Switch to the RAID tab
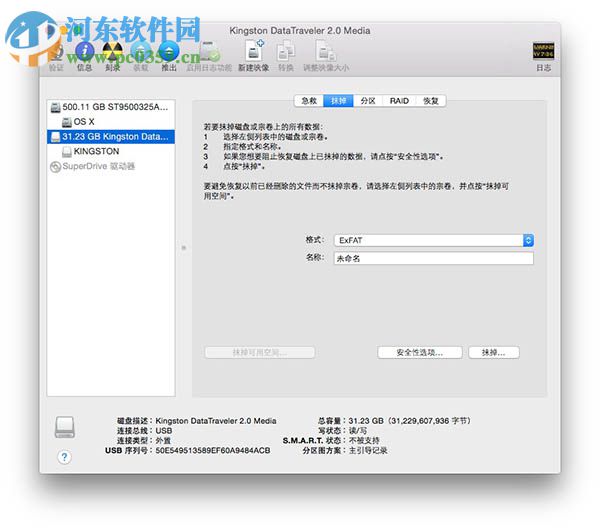The height and width of the screenshot is (530, 600). coord(399,101)
